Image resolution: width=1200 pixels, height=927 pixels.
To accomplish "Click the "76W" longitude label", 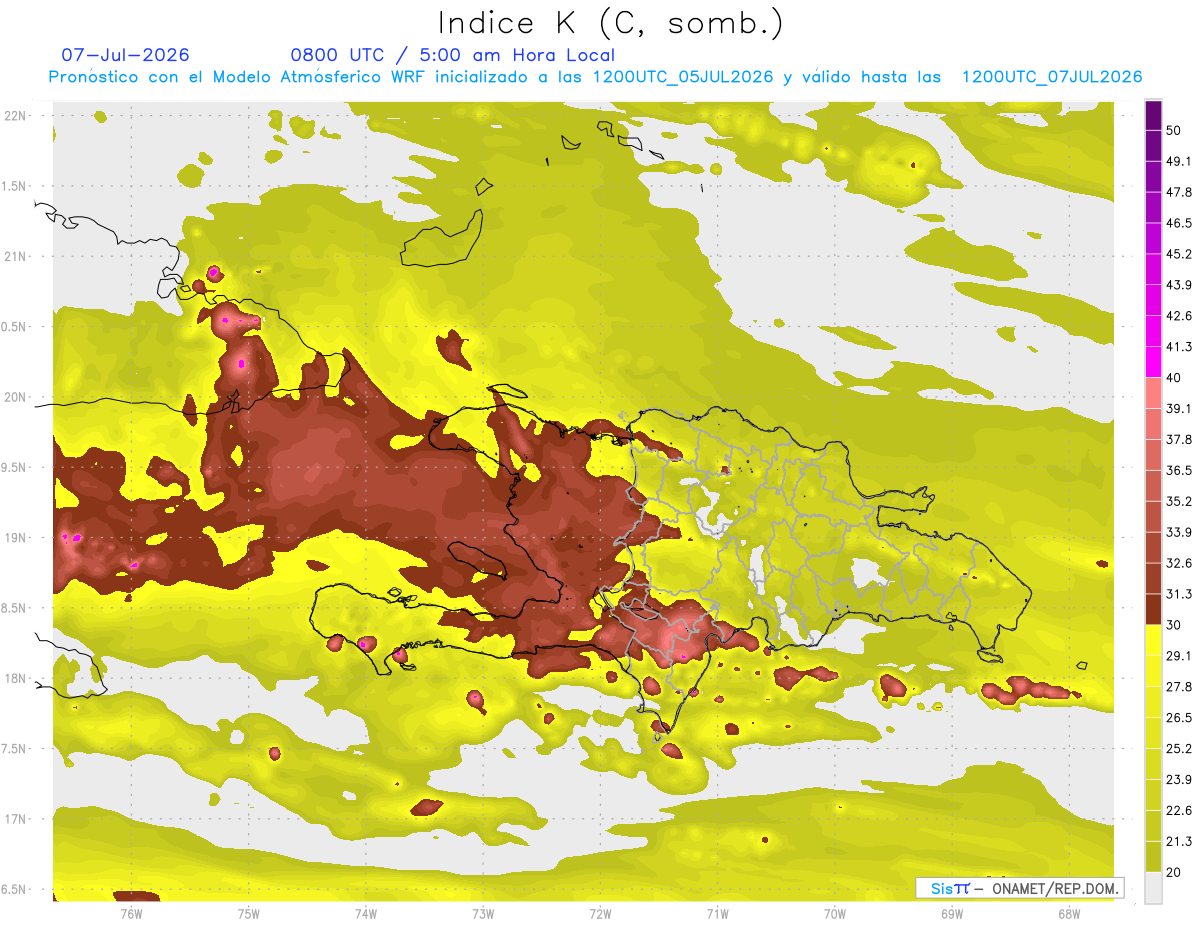I will pyautogui.click(x=131, y=913).
